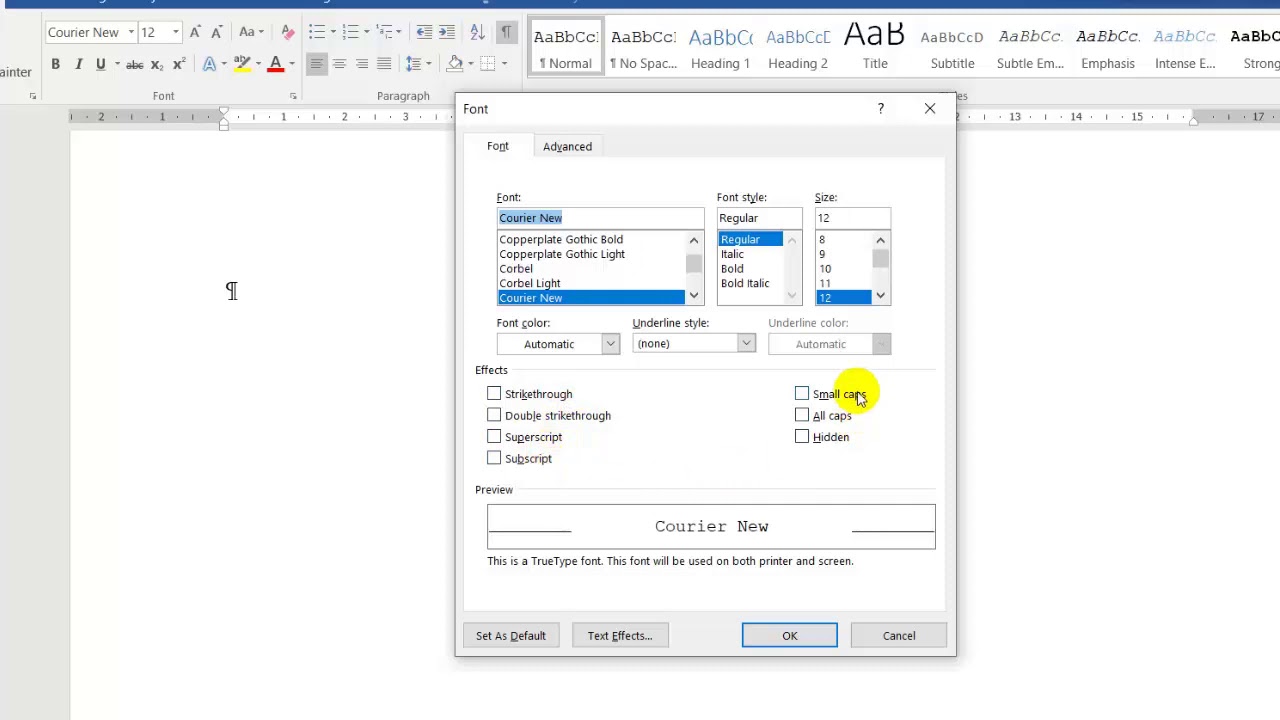Click Clear All Formatting icon
This screenshot has height=720, width=1280.
(x=288, y=32)
